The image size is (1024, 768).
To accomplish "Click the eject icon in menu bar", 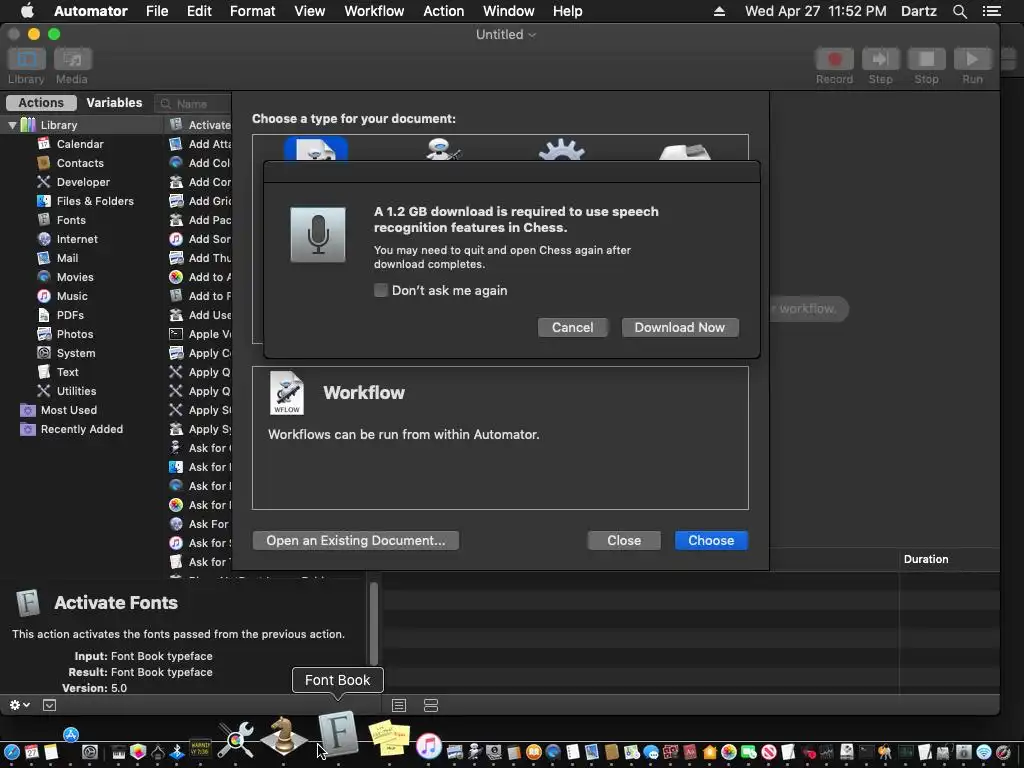I will [x=719, y=11].
